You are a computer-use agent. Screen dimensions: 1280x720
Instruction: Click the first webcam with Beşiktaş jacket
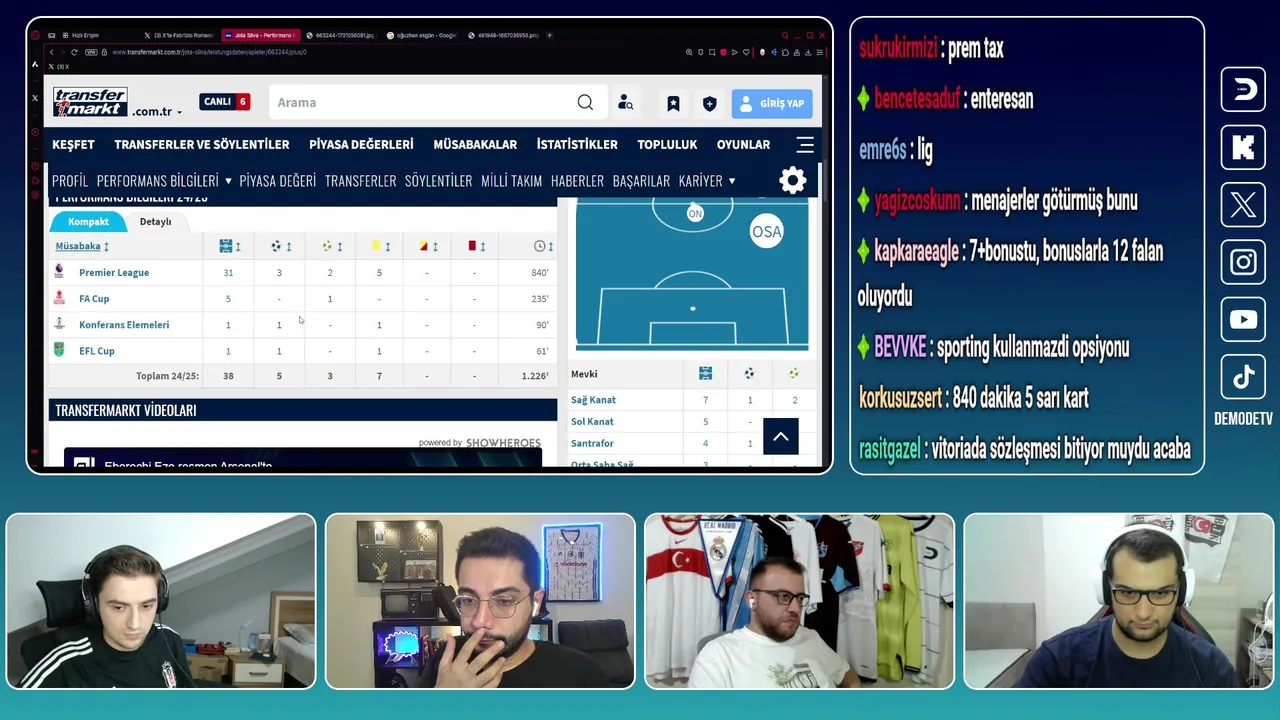161,601
